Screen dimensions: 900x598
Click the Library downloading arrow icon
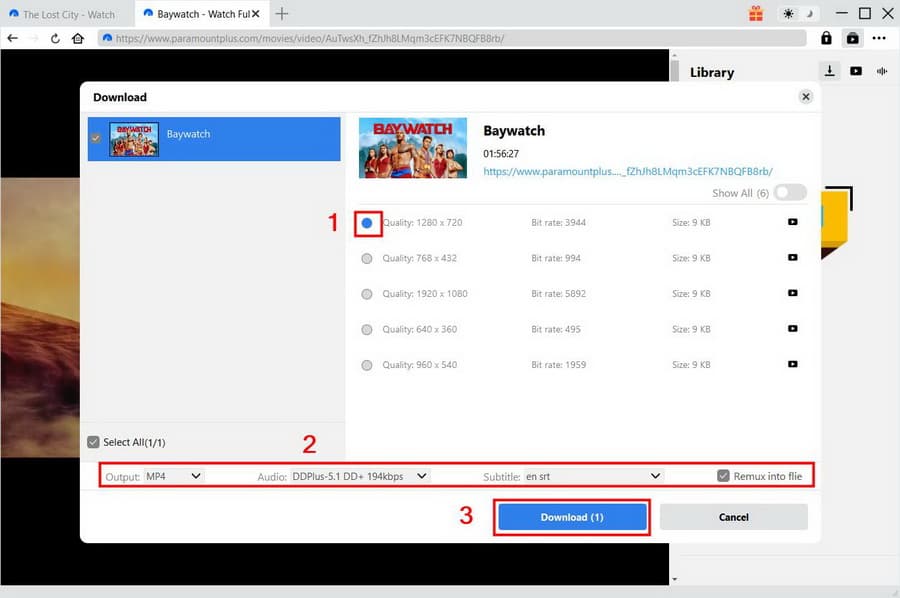829,71
